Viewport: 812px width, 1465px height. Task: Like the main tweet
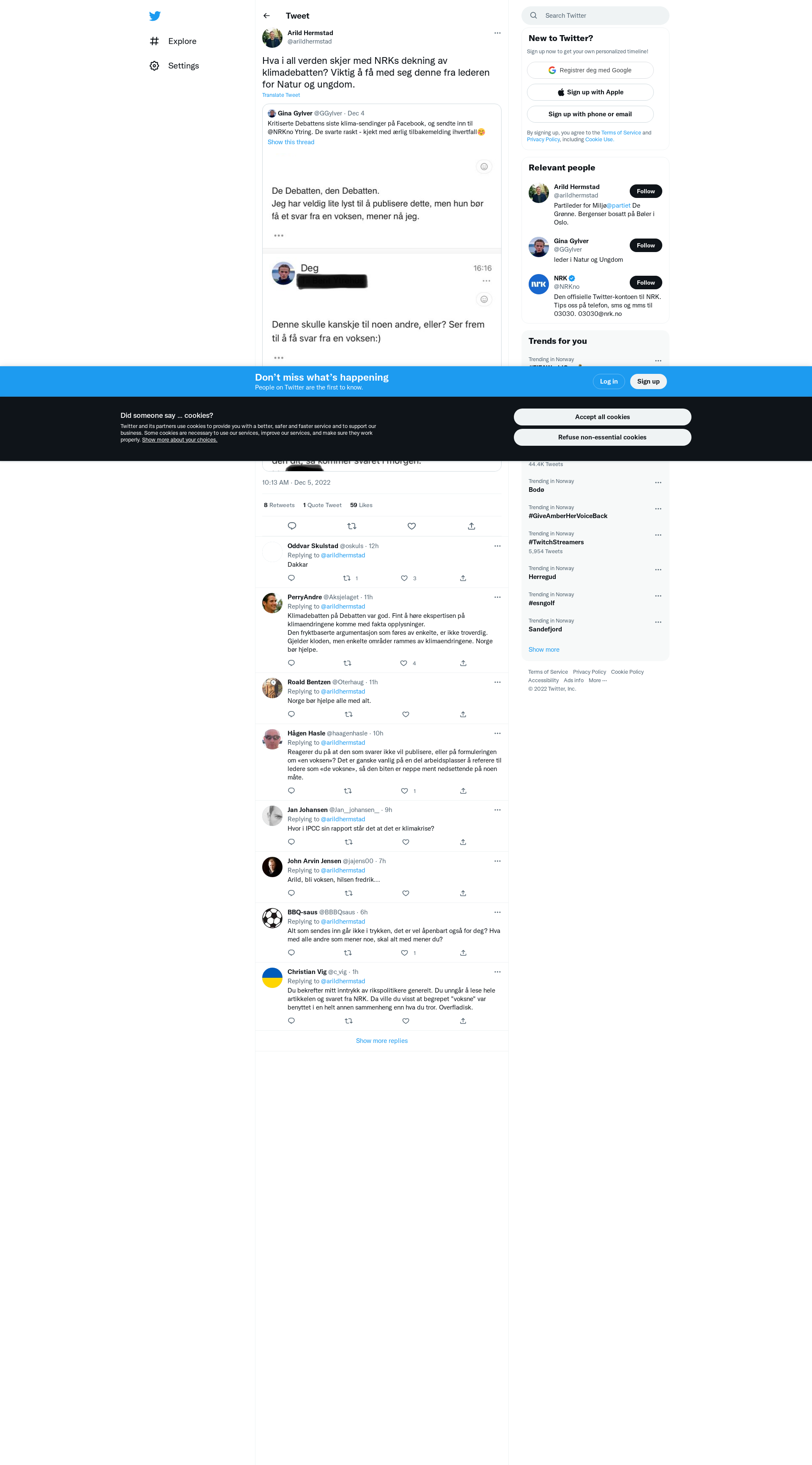click(411, 526)
